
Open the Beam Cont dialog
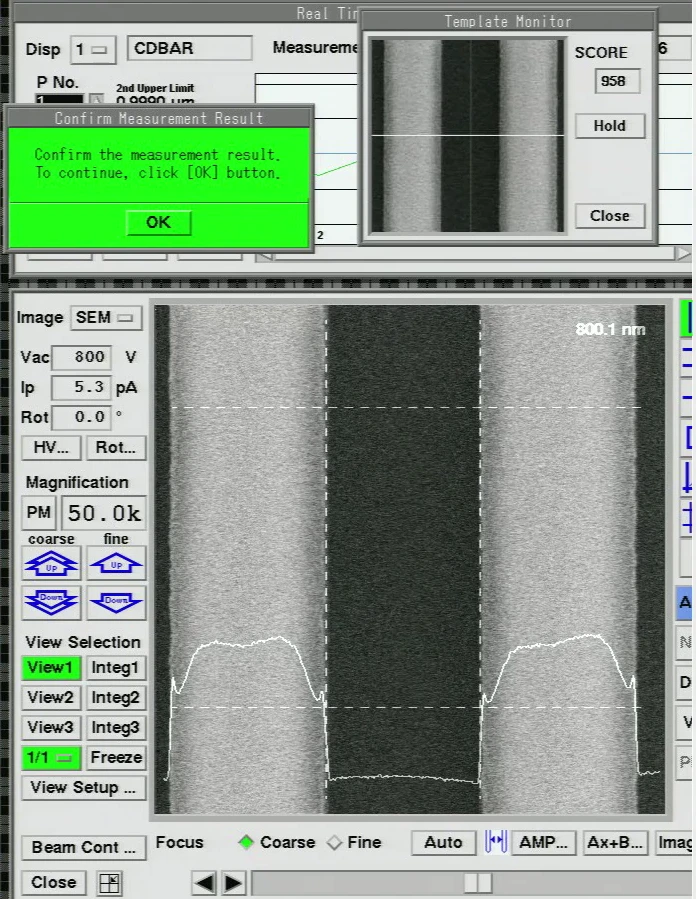click(84, 847)
